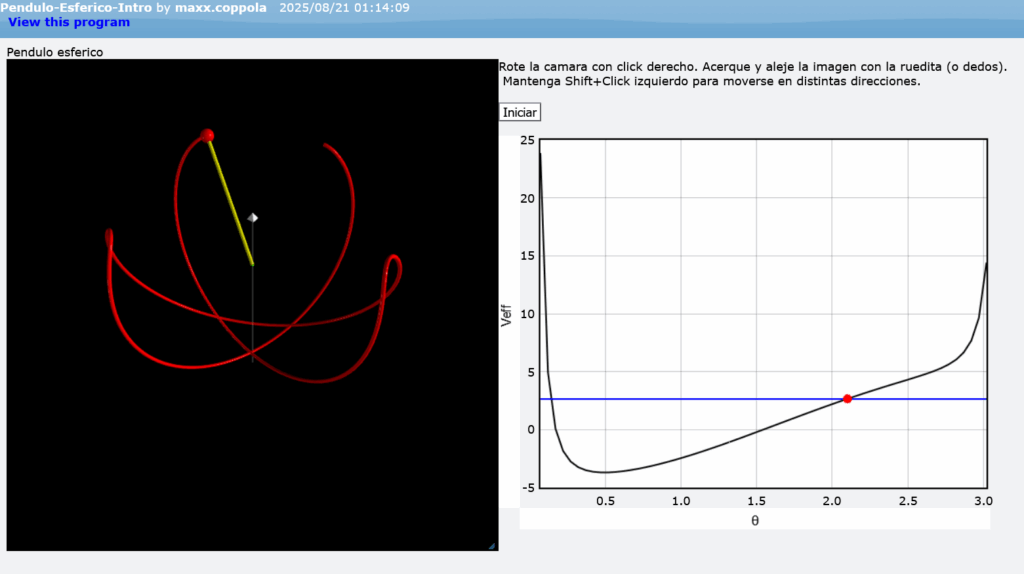This screenshot has height=574, width=1024.
Task: Click the date 2025/08/21 01:14:09 text
Action: click(344, 8)
